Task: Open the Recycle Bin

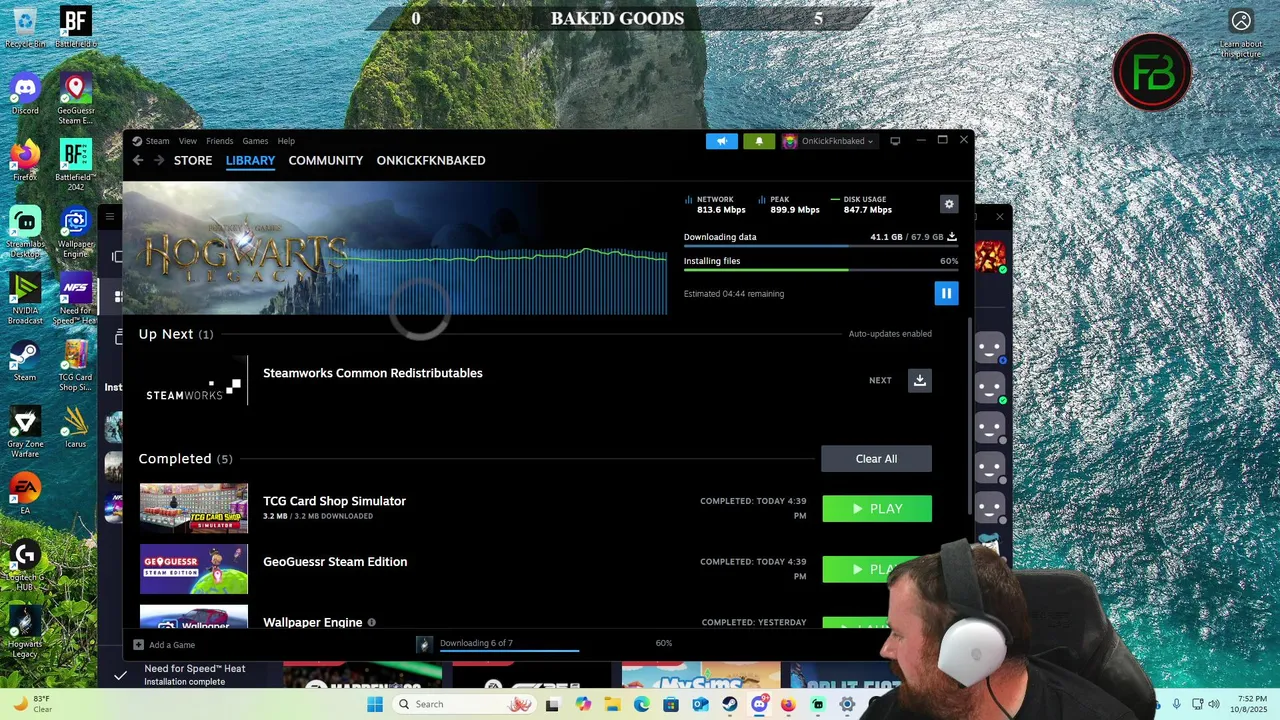Action: click(25, 27)
